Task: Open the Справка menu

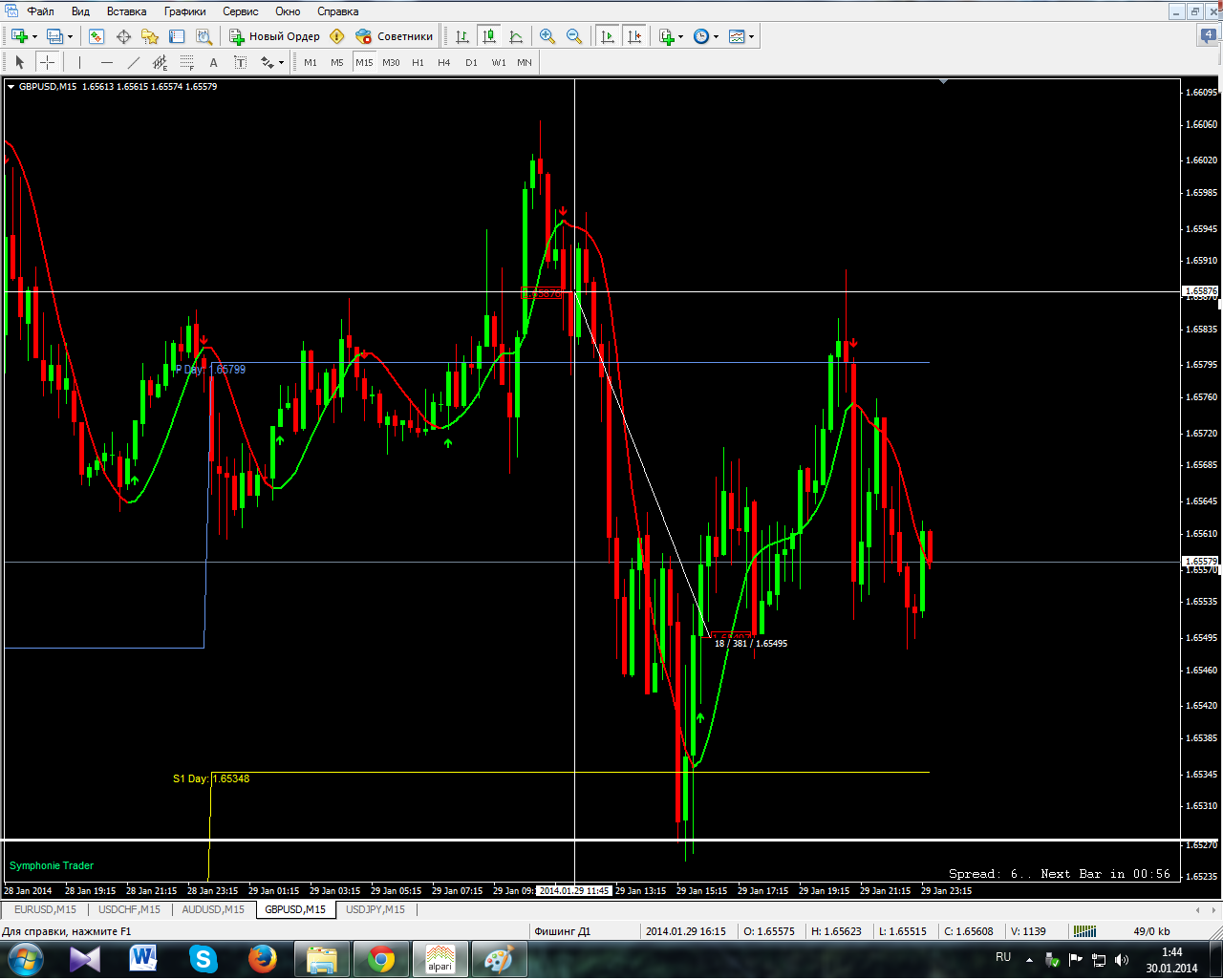Action: click(x=338, y=11)
